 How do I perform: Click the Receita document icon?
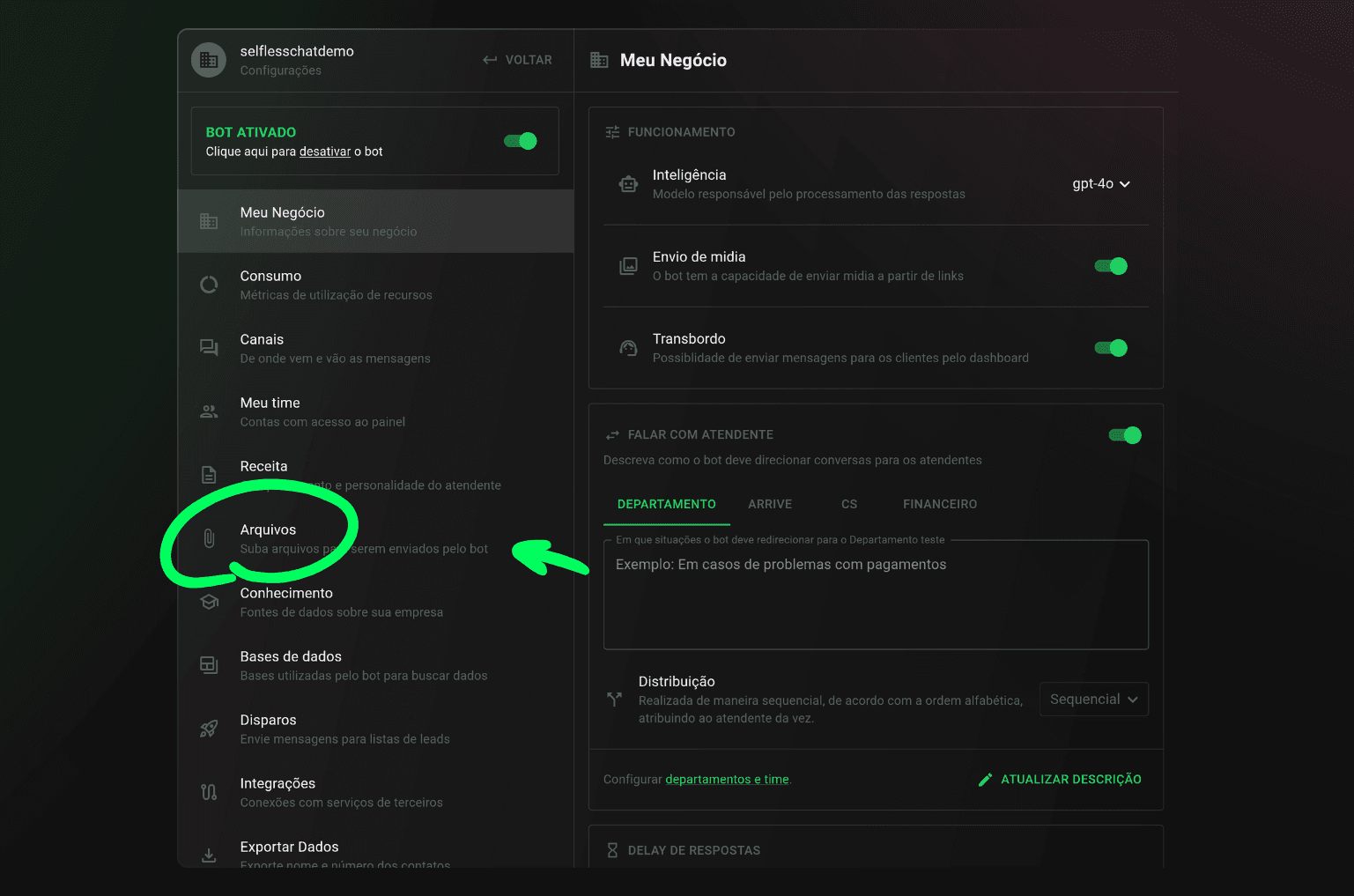[x=209, y=475]
